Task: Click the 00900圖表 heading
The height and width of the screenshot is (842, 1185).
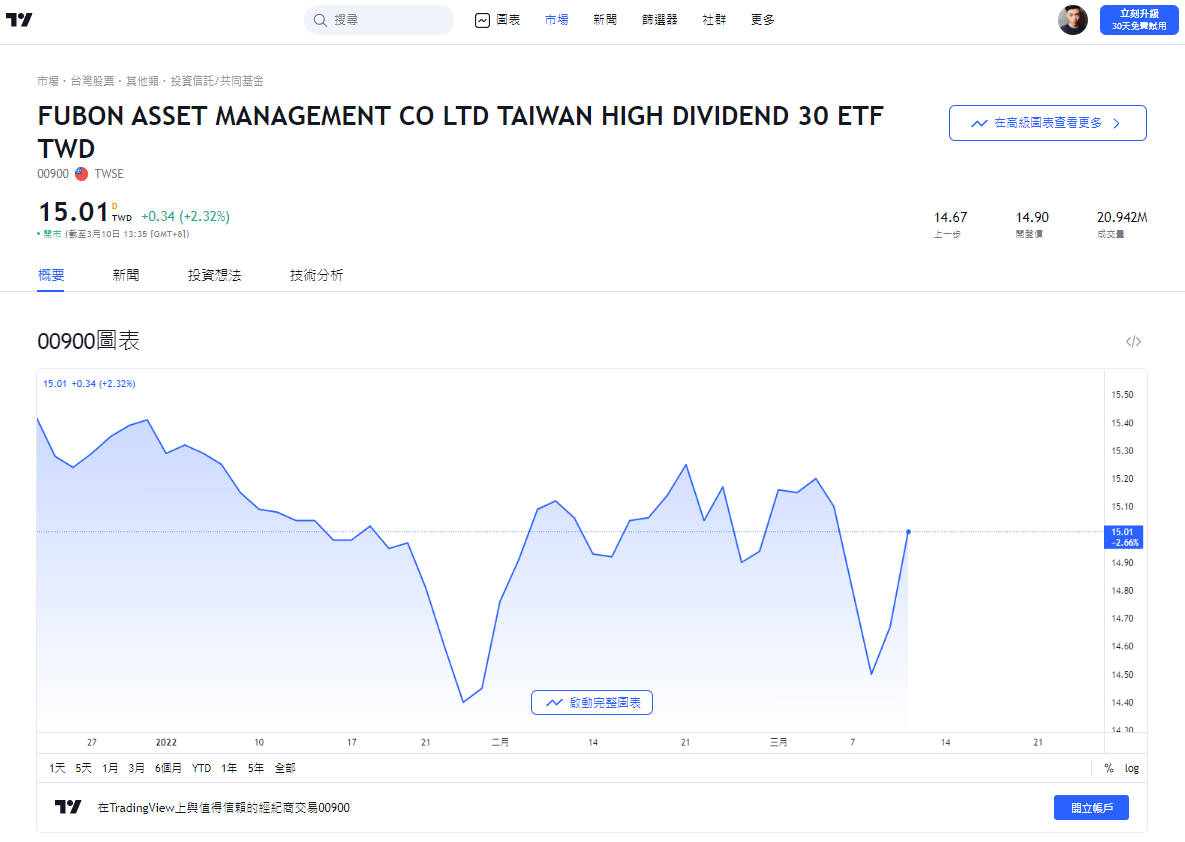Action: [x=88, y=342]
